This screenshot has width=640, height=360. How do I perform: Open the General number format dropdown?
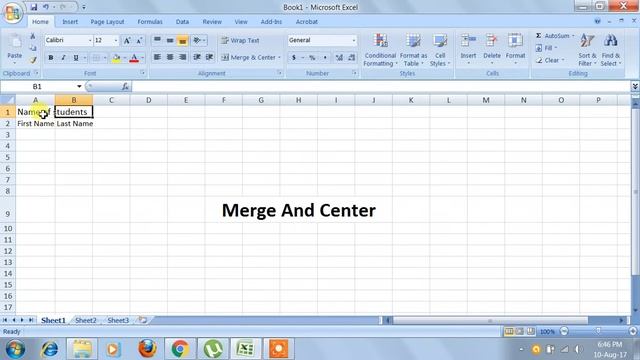point(353,40)
